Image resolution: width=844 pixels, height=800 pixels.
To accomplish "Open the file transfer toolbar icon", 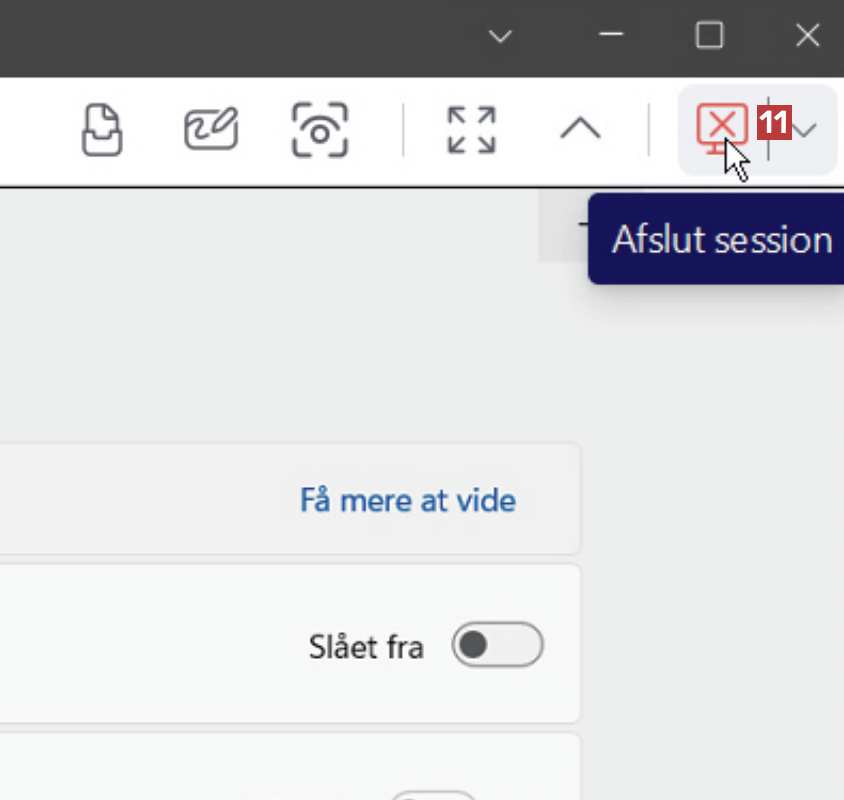I will click(101, 130).
